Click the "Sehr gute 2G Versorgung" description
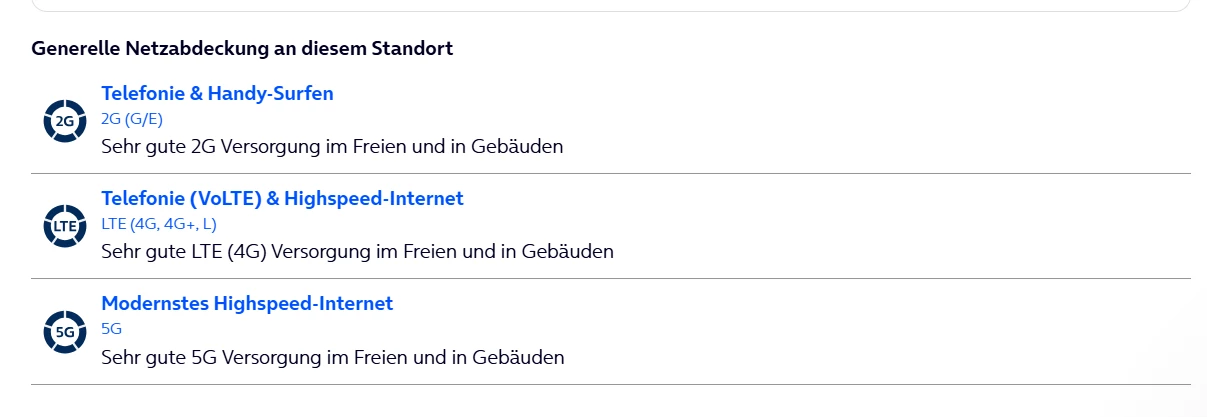Screen dimensions: 1207x417 (x=332, y=146)
